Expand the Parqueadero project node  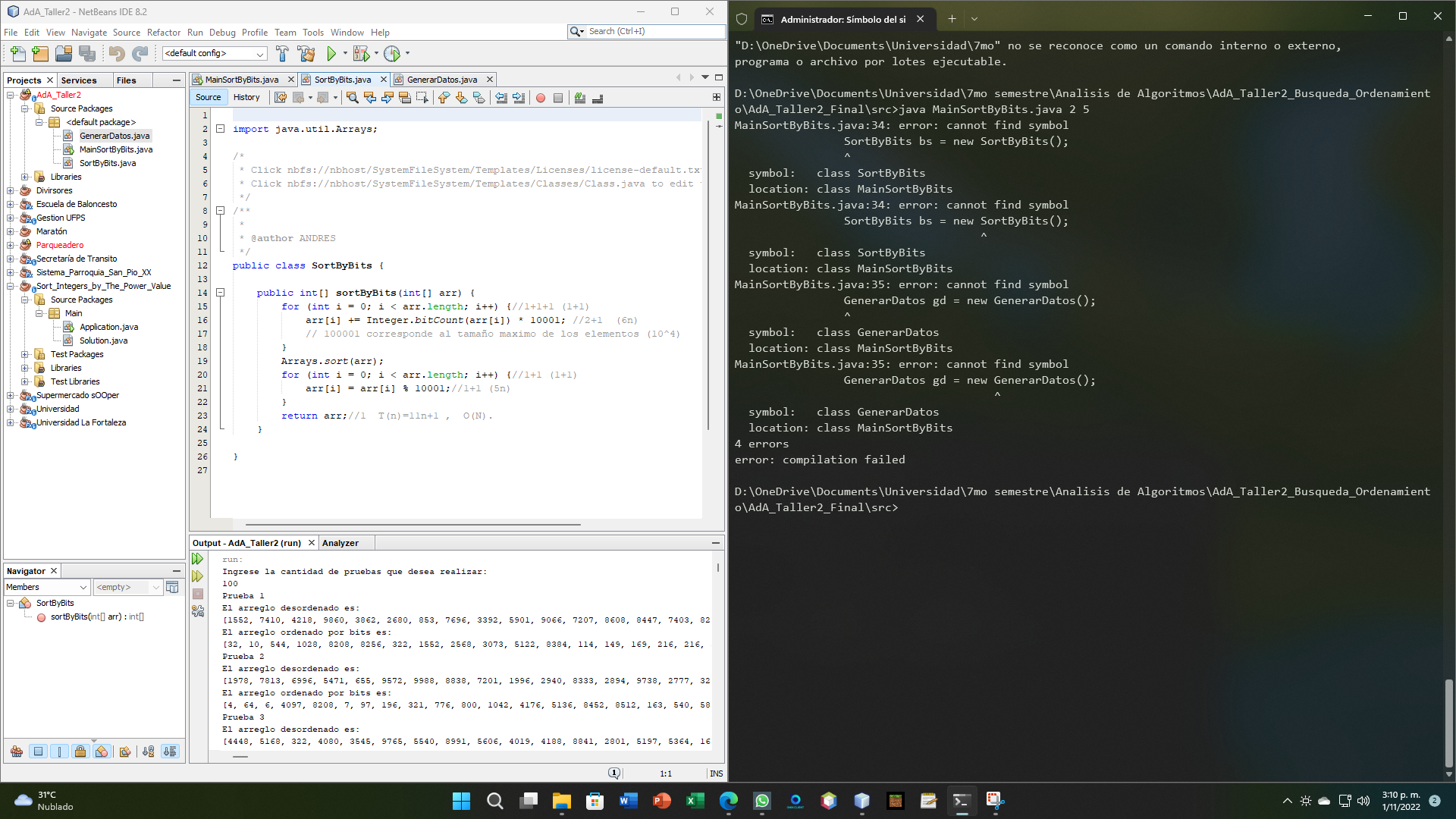11,245
